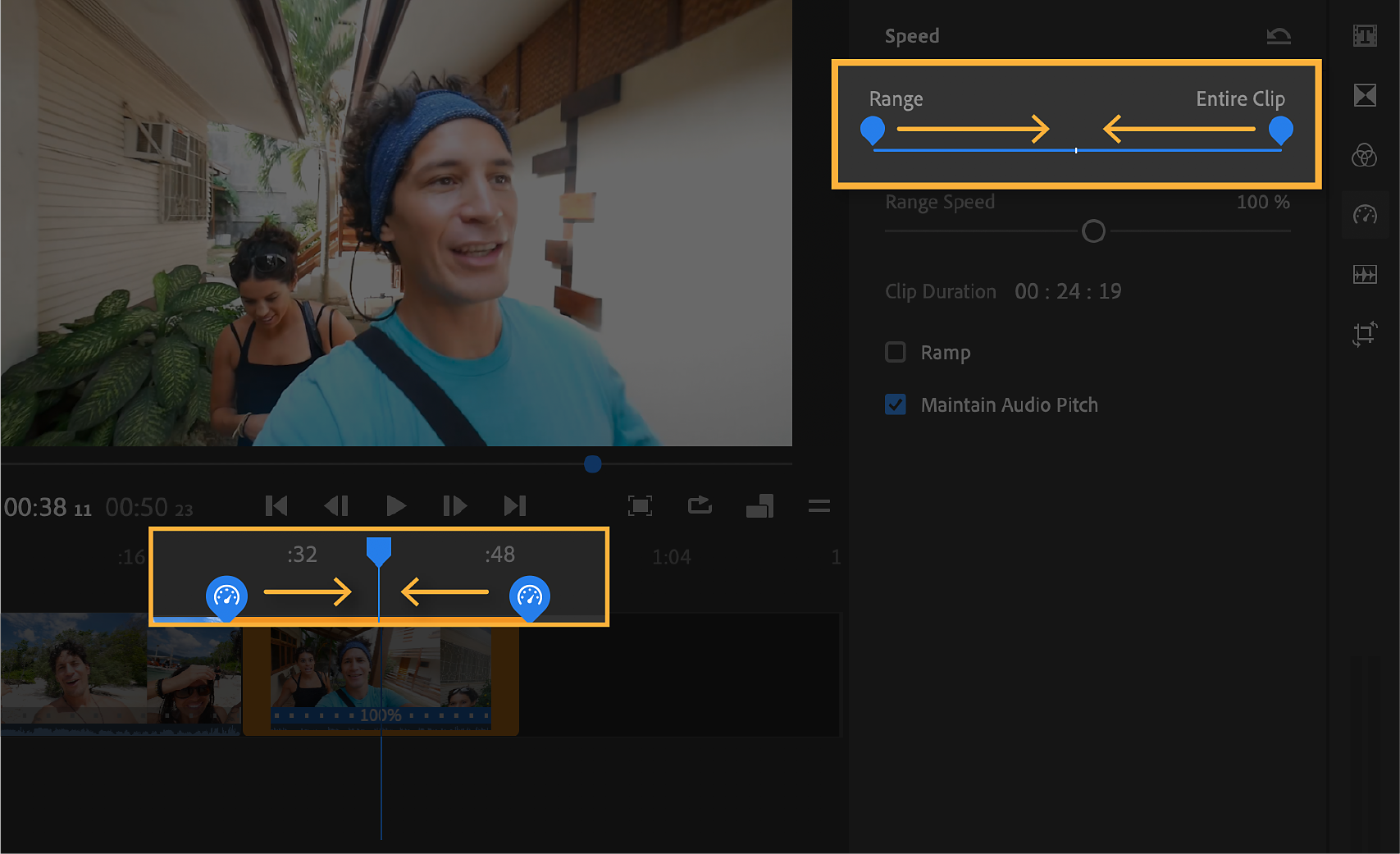Image resolution: width=1400 pixels, height=854 pixels.
Task: Select the Speed panel icon
Action: (x=1365, y=215)
